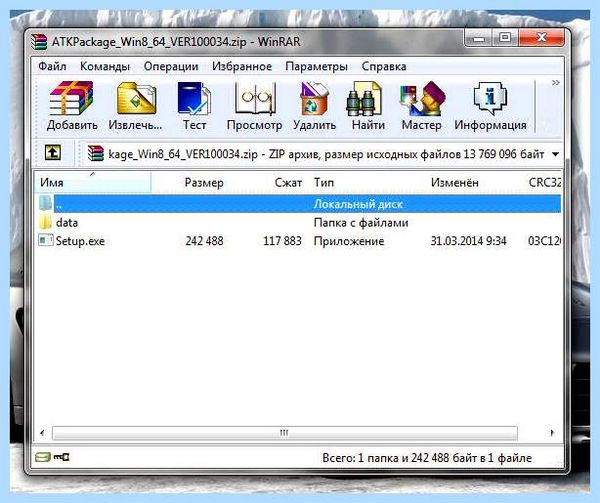The image size is (600, 503).
Task: Click the right scroll arrow
Action: [552, 433]
